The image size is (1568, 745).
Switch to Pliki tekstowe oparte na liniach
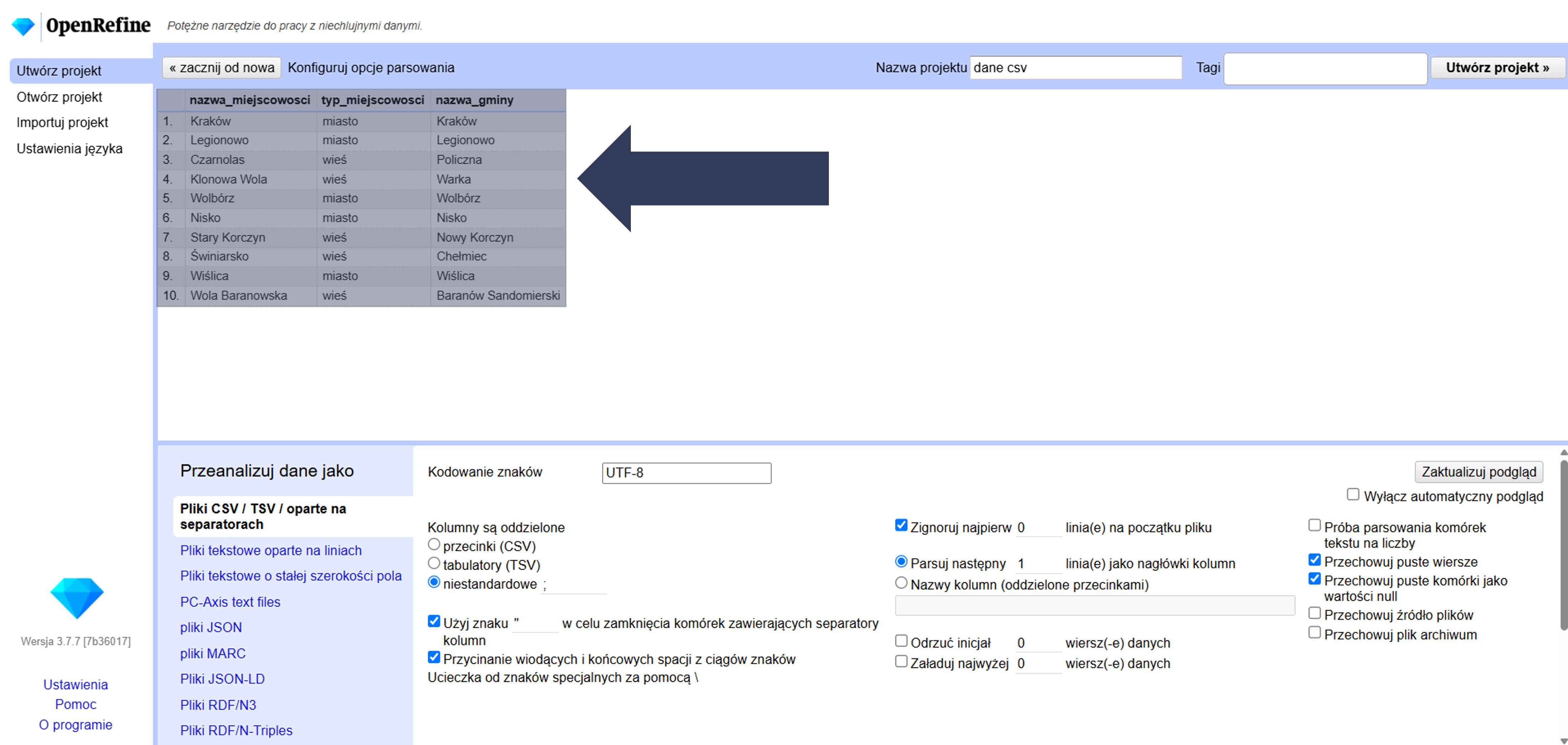(x=270, y=550)
